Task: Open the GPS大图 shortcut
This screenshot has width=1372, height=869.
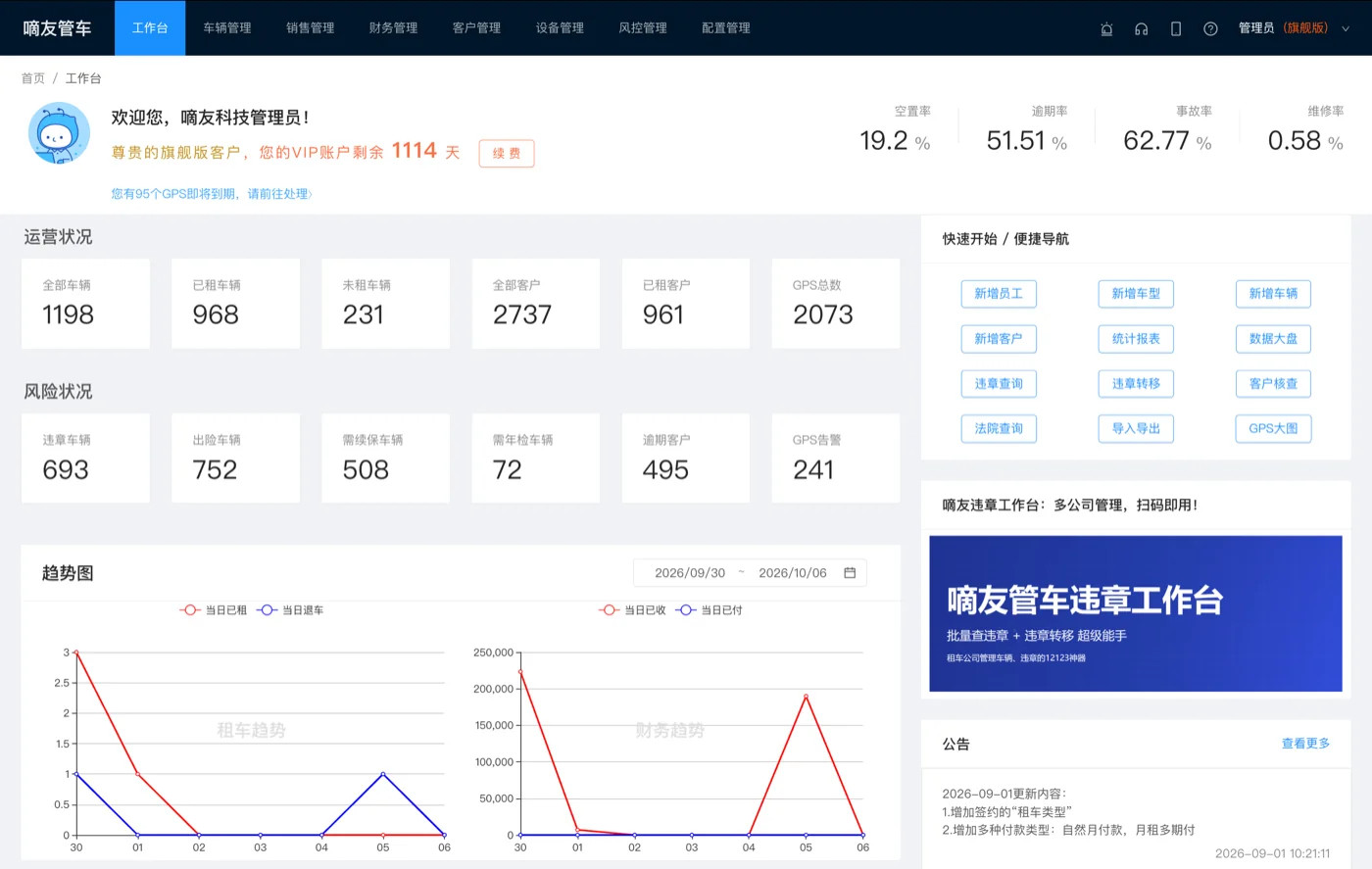Action: 1273,428
